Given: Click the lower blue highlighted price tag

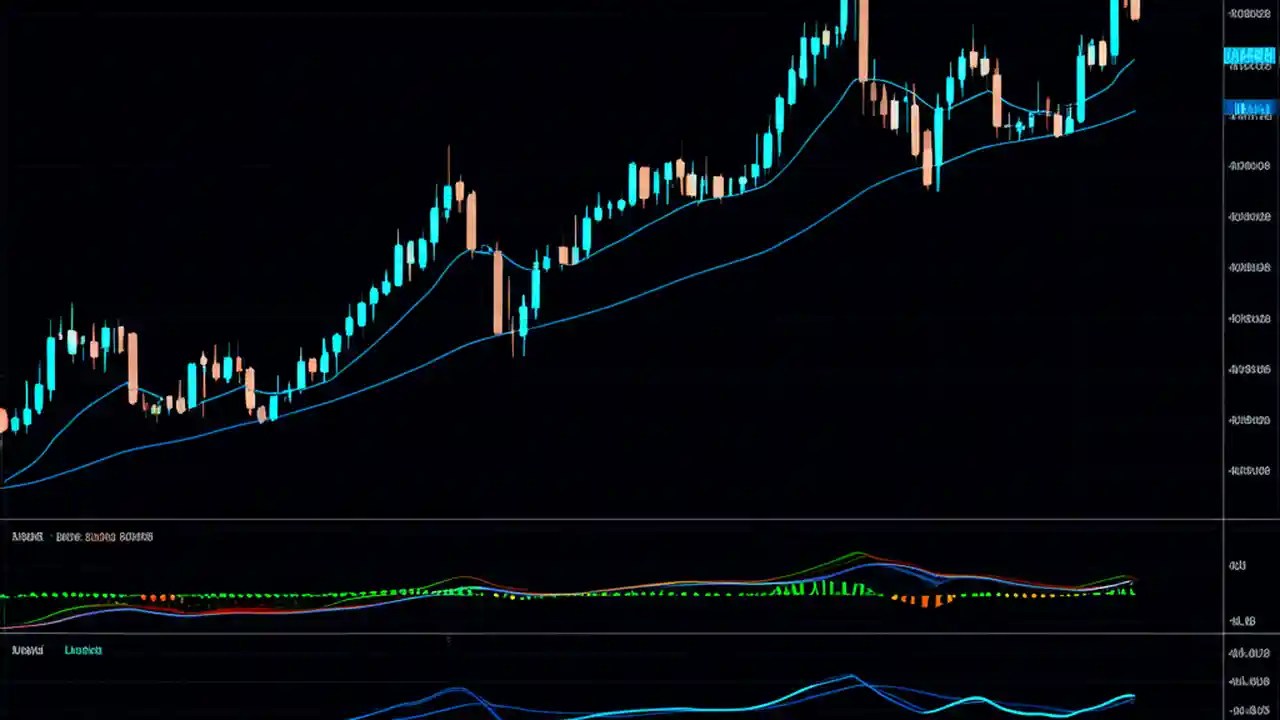Looking at the screenshot, I should point(1251,108).
